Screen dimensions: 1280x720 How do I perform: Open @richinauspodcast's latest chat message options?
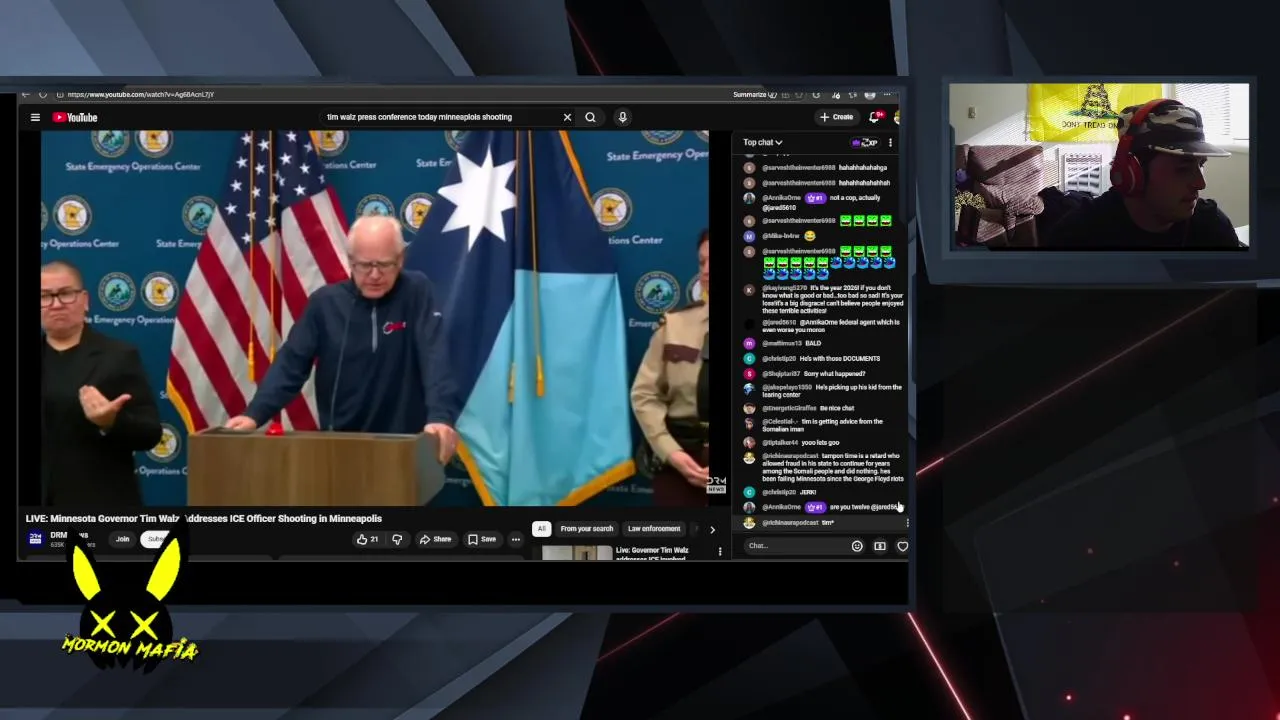tap(906, 523)
